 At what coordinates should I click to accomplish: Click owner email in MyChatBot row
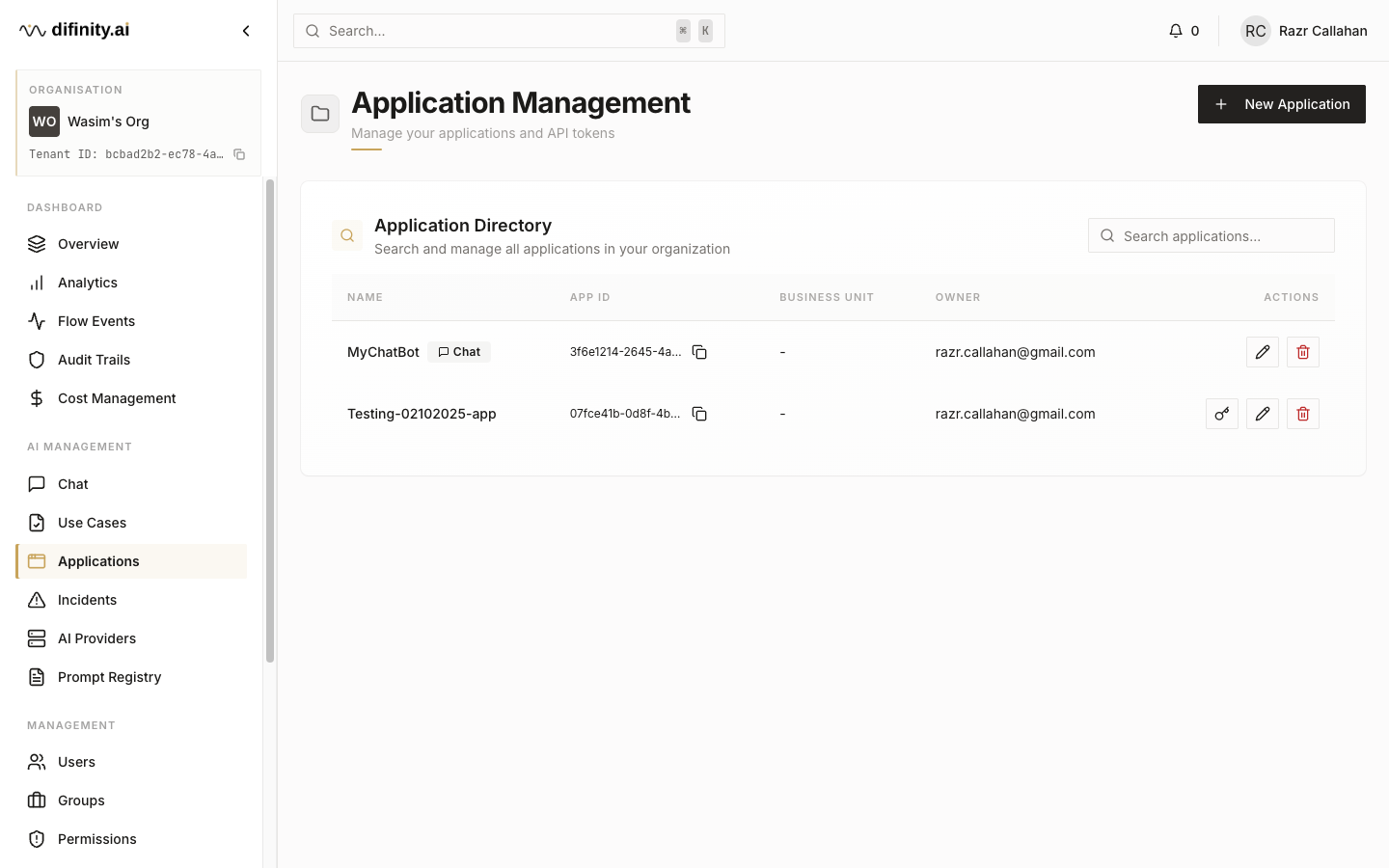click(1015, 352)
